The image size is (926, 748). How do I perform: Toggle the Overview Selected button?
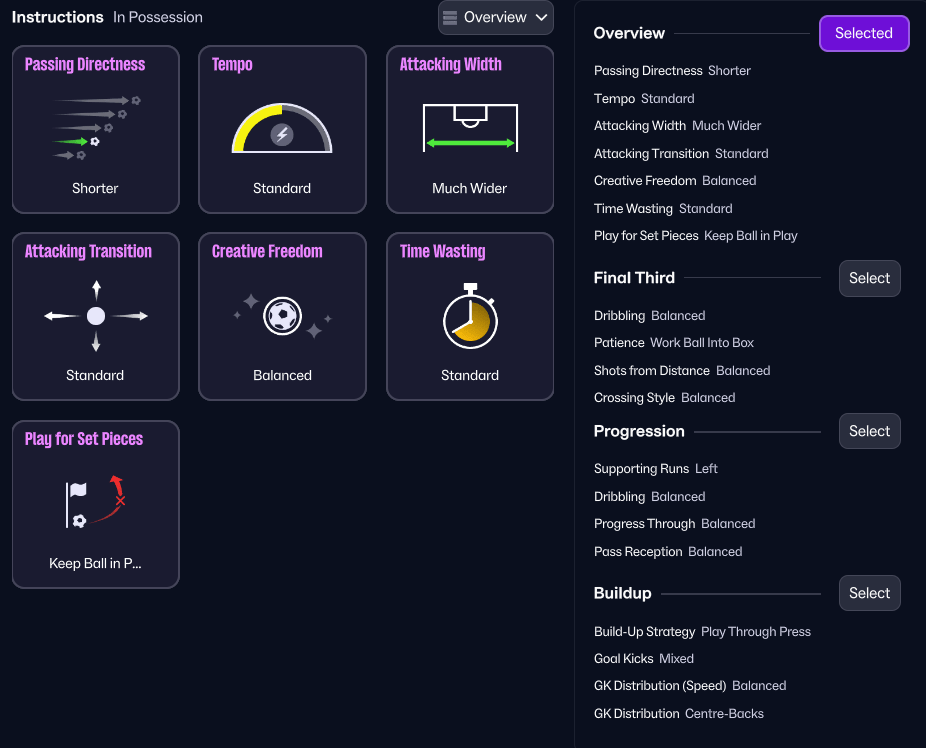pos(863,33)
